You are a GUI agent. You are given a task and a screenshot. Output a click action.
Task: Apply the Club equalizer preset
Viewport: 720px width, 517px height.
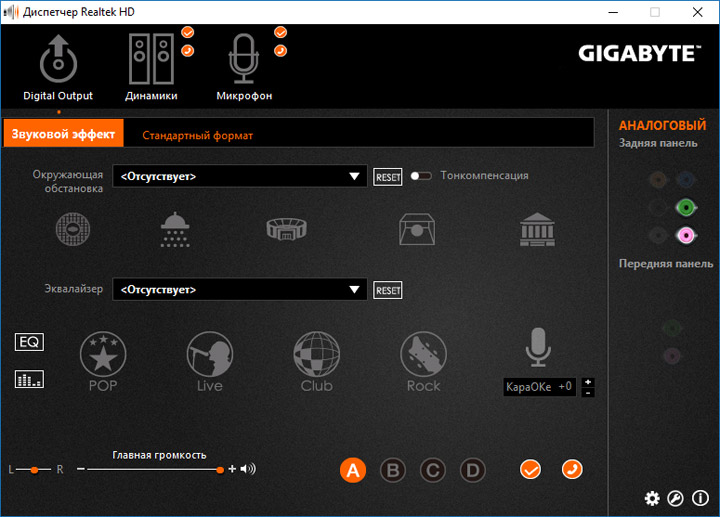coord(316,362)
